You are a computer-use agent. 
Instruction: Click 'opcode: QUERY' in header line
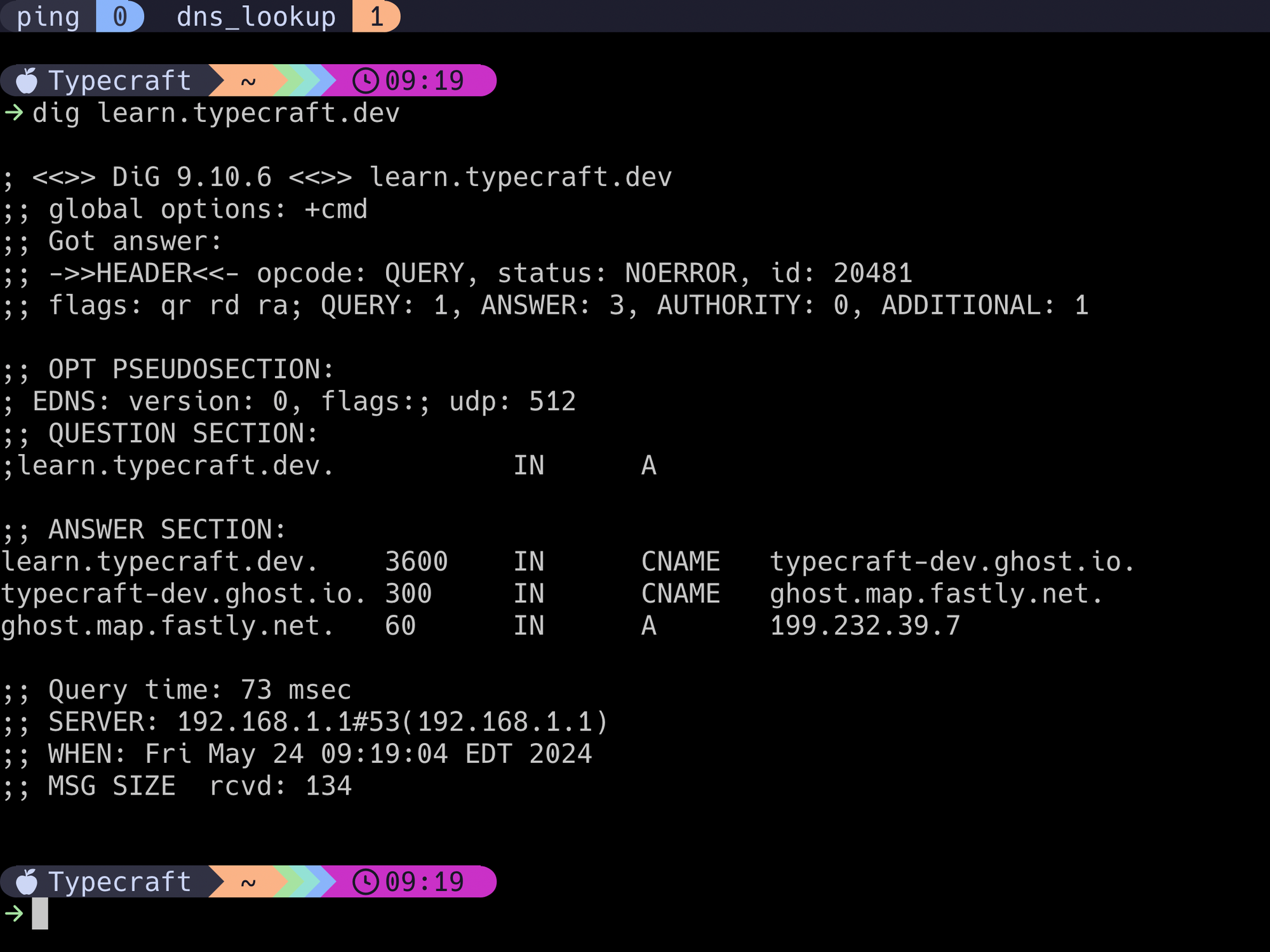click(360, 273)
